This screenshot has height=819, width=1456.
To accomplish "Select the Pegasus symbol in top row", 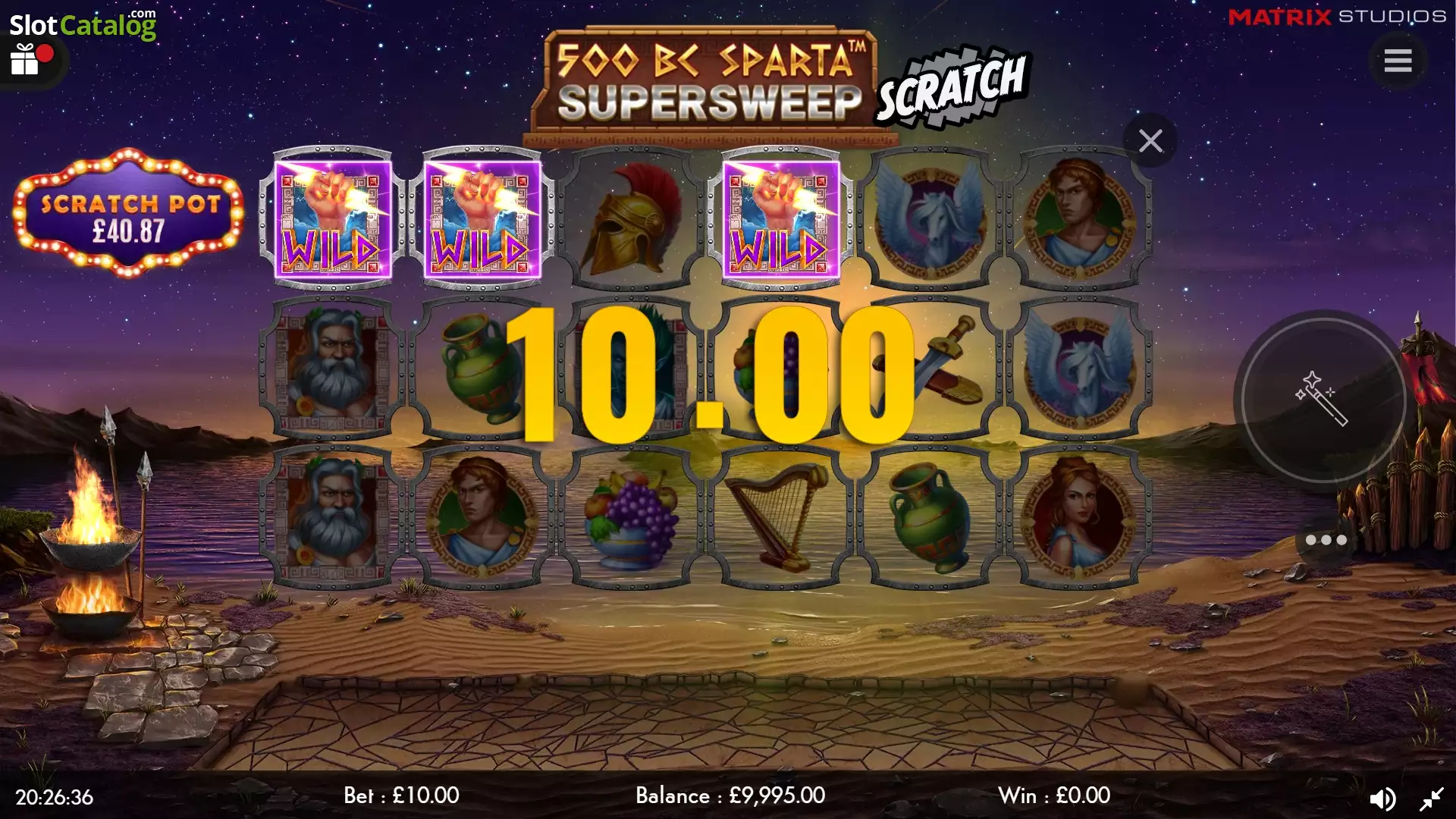I will point(930,219).
